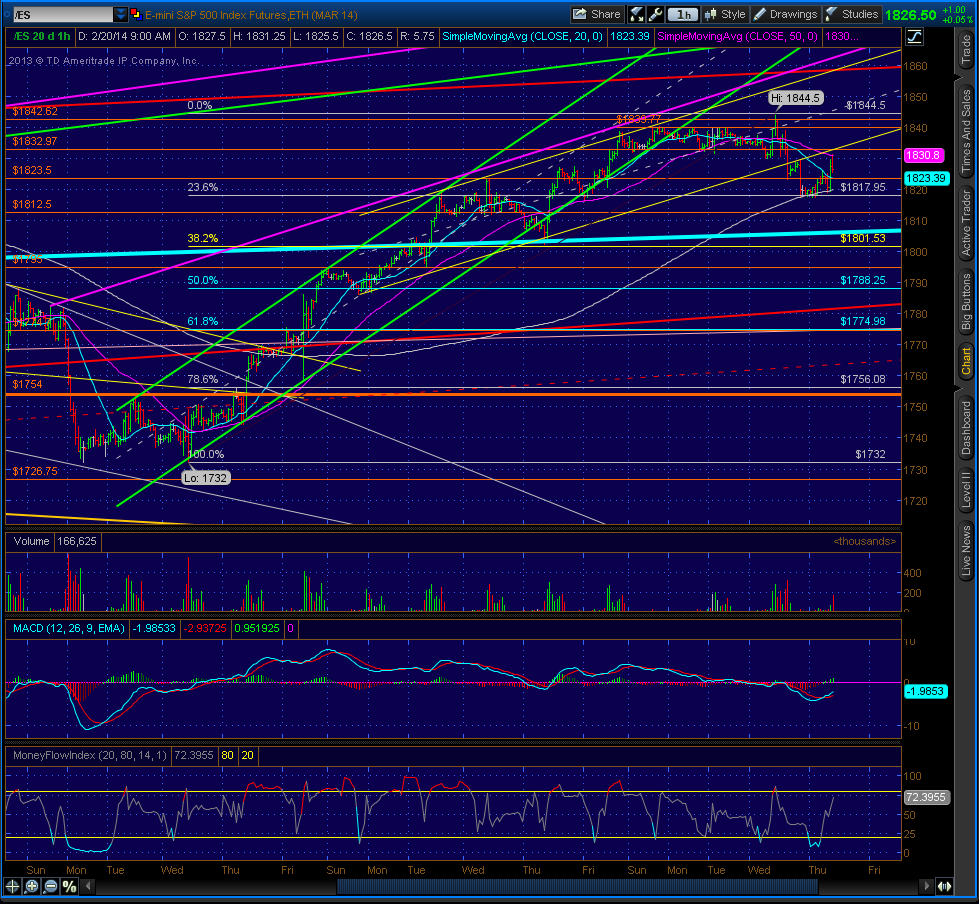Image resolution: width=979 pixels, height=904 pixels.
Task: Click the 20 oversold value in MoneyFlowIndex header
Action: click(247, 755)
